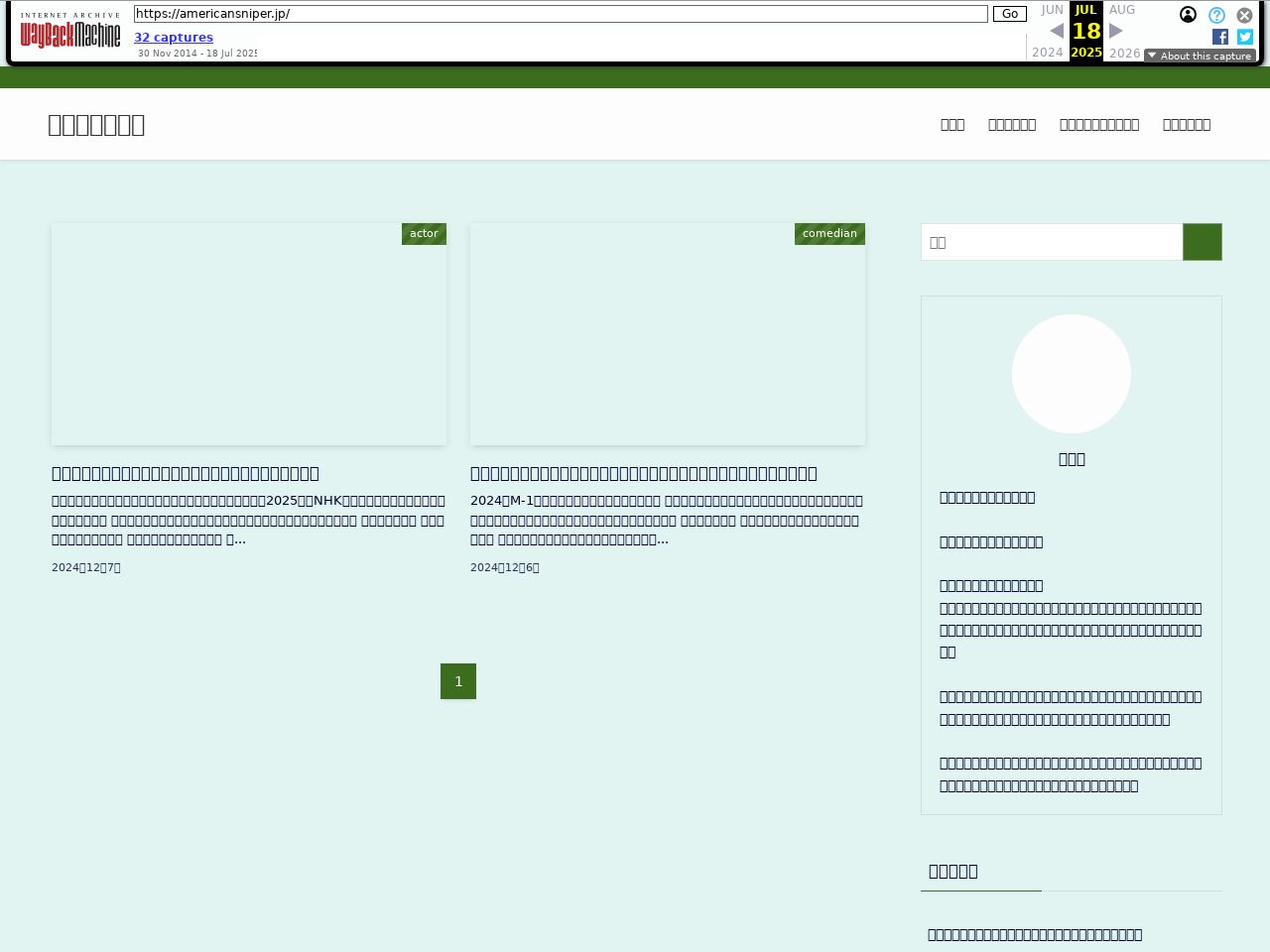The height and width of the screenshot is (952, 1270).
Task: Jump to the 2024 year capture
Action: (x=1047, y=53)
